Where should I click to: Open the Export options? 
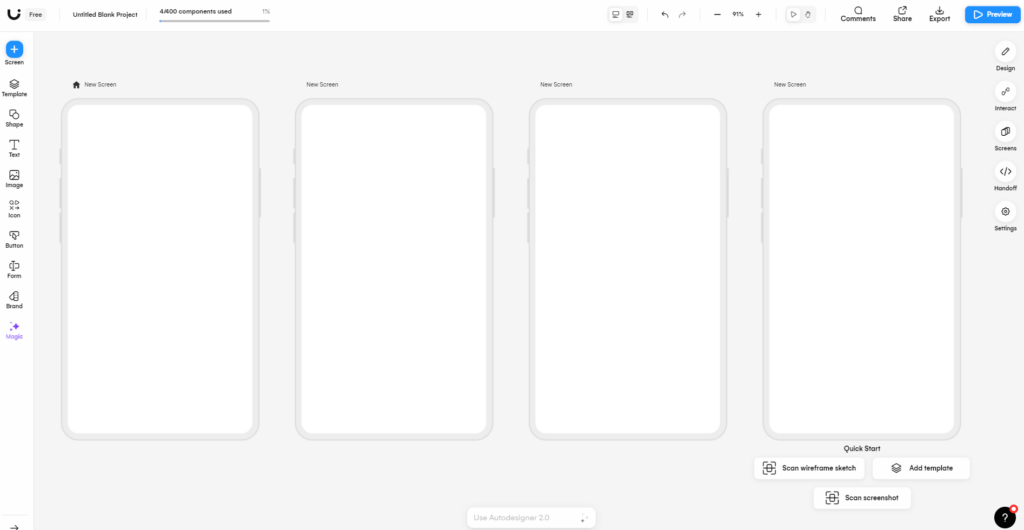[x=939, y=14]
